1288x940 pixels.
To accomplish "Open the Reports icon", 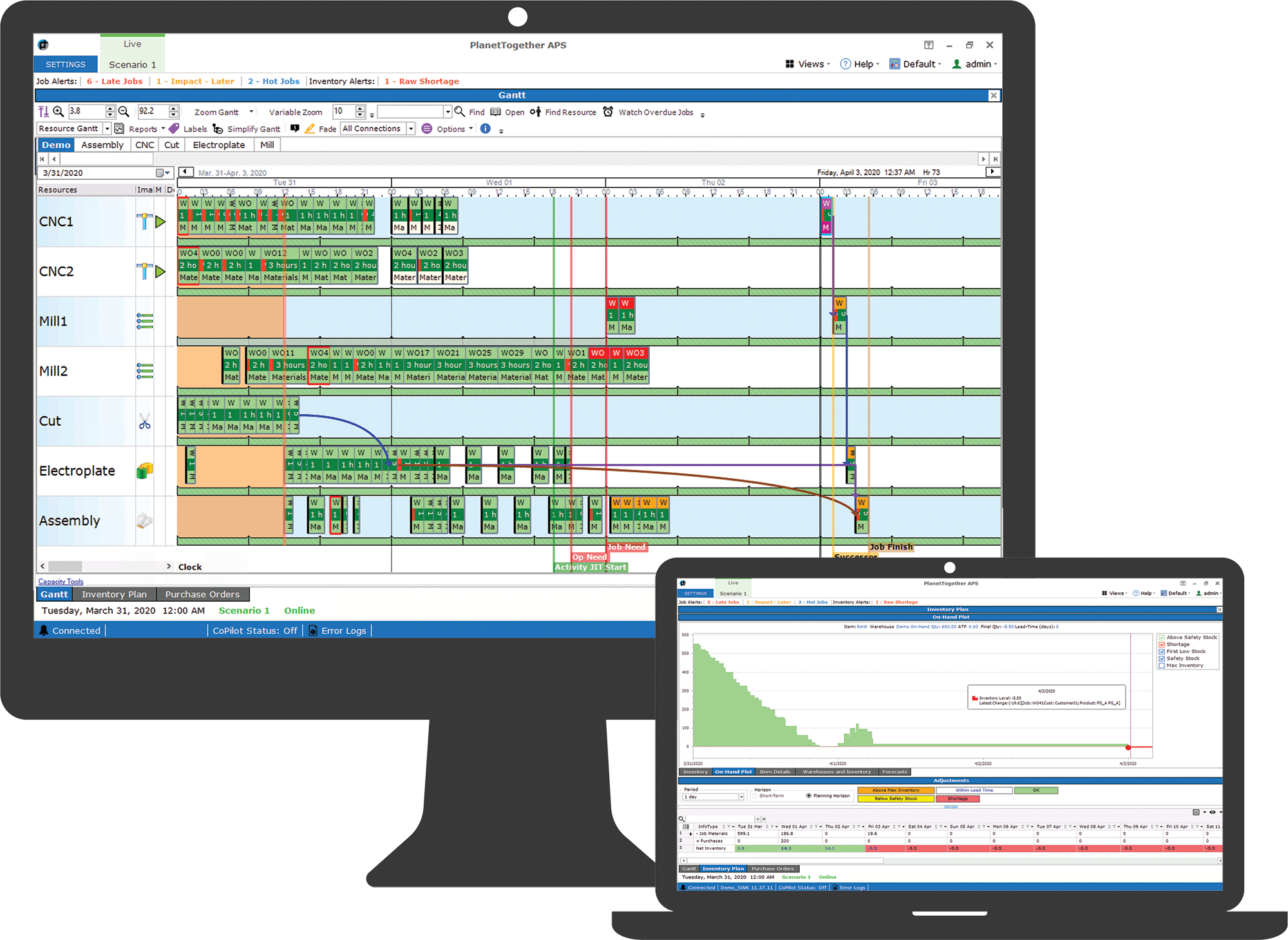I will [x=119, y=128].
